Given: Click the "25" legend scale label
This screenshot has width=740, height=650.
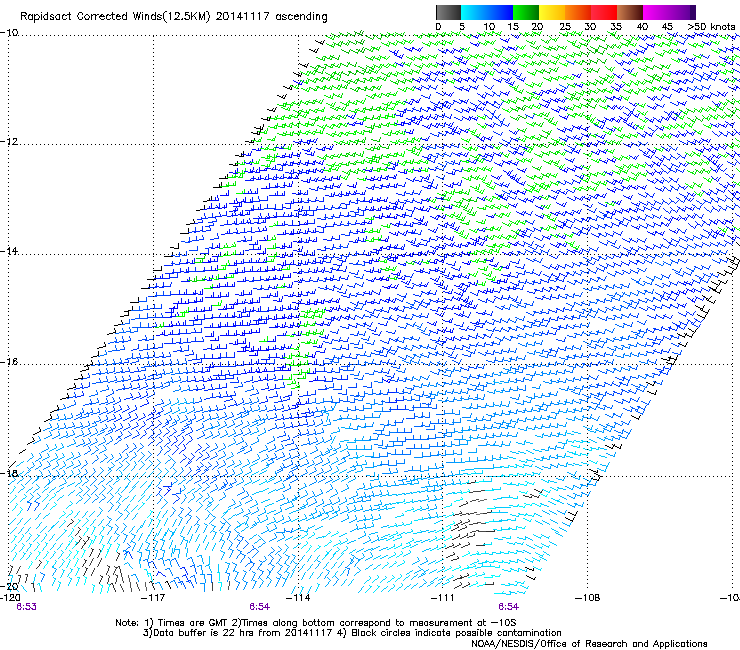Looking at the screenshot, I should 565,26.
